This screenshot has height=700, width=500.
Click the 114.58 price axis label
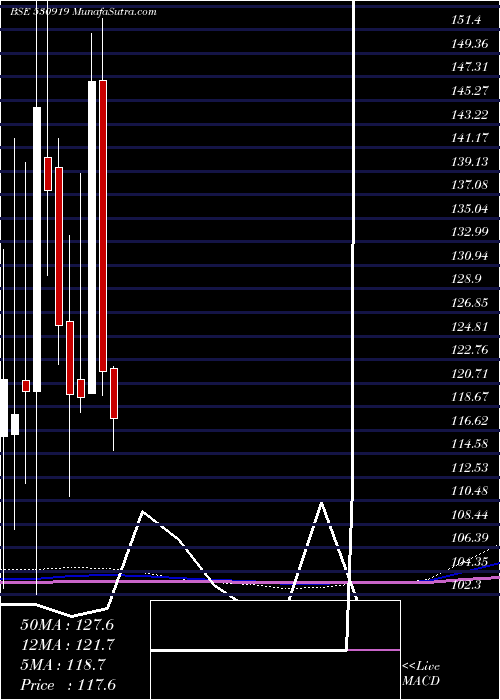tap(469, 444)
